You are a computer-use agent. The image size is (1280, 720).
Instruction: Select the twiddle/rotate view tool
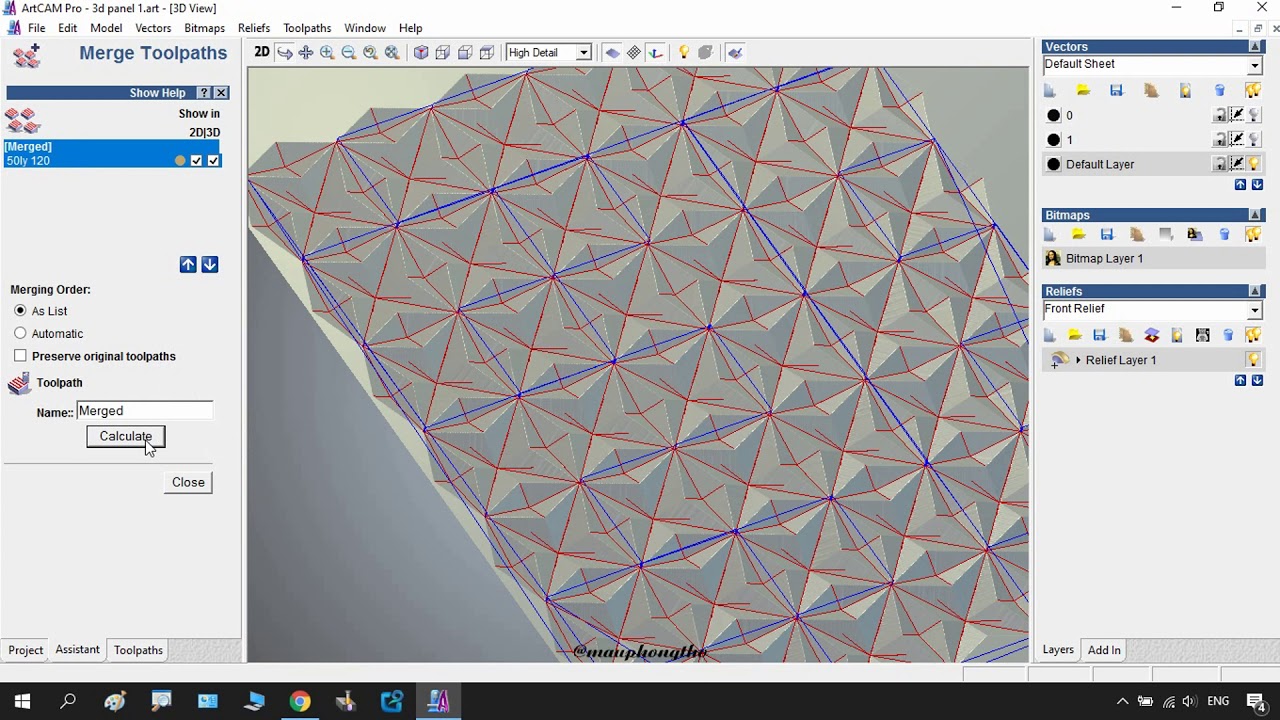coord(284,52)
